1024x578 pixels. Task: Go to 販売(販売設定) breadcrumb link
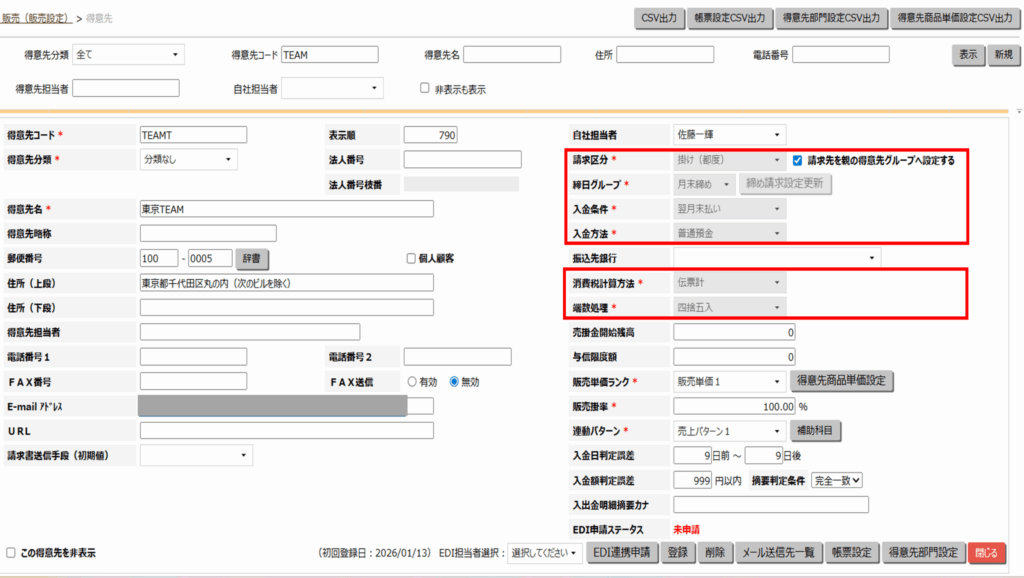(36, 18)
